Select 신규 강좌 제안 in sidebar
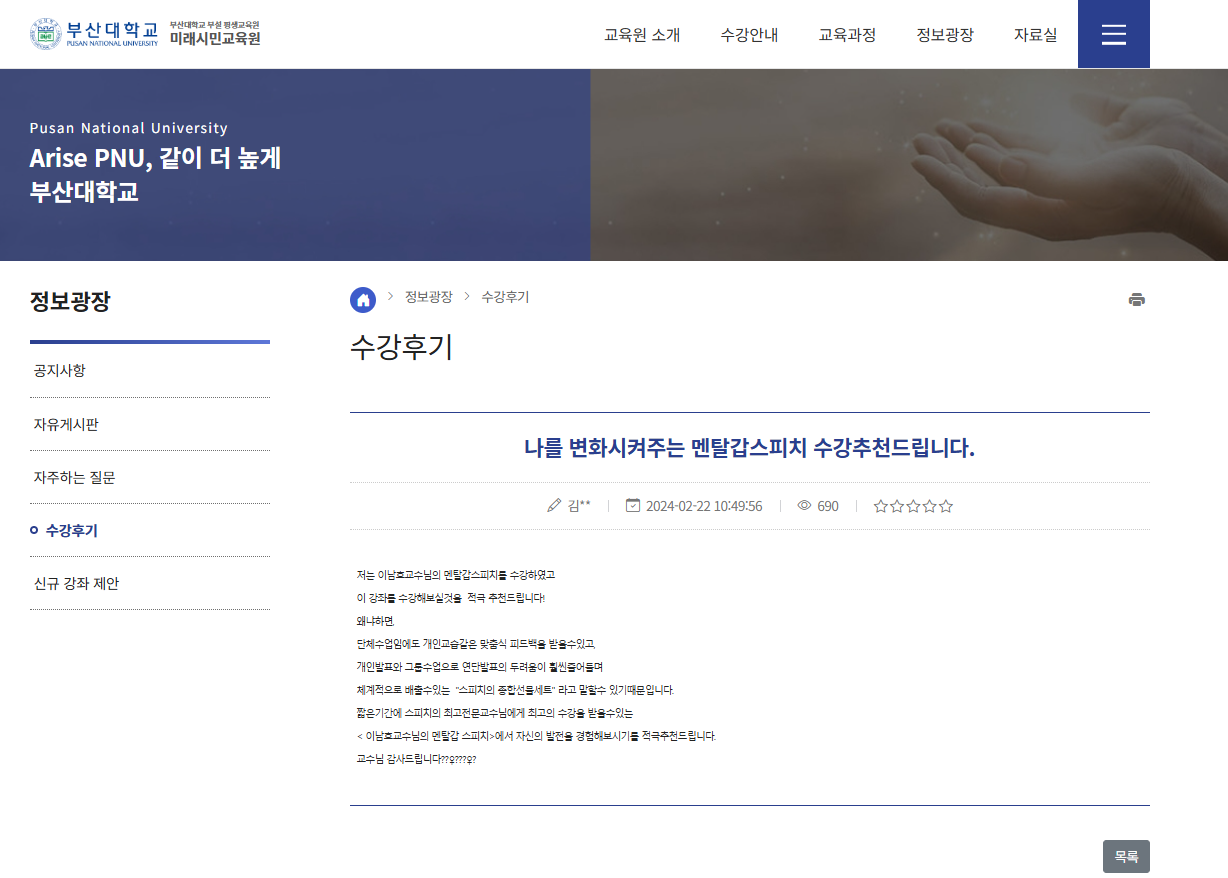 click(x=76, y=584)
